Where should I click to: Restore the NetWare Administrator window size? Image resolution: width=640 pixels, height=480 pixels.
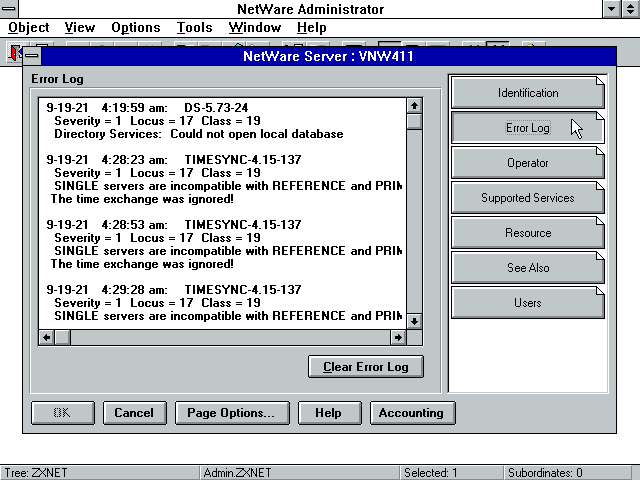tap(631, 9)
